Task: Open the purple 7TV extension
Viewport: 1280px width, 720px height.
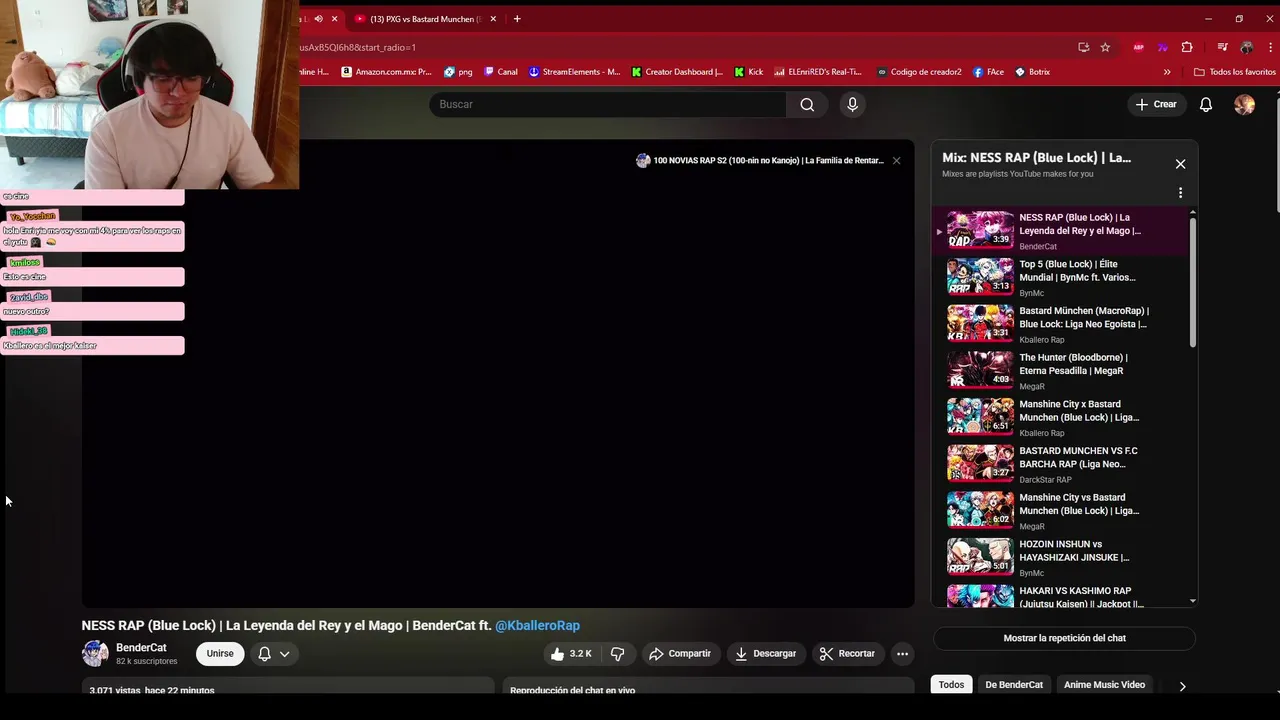Action: click(1162, 47)
